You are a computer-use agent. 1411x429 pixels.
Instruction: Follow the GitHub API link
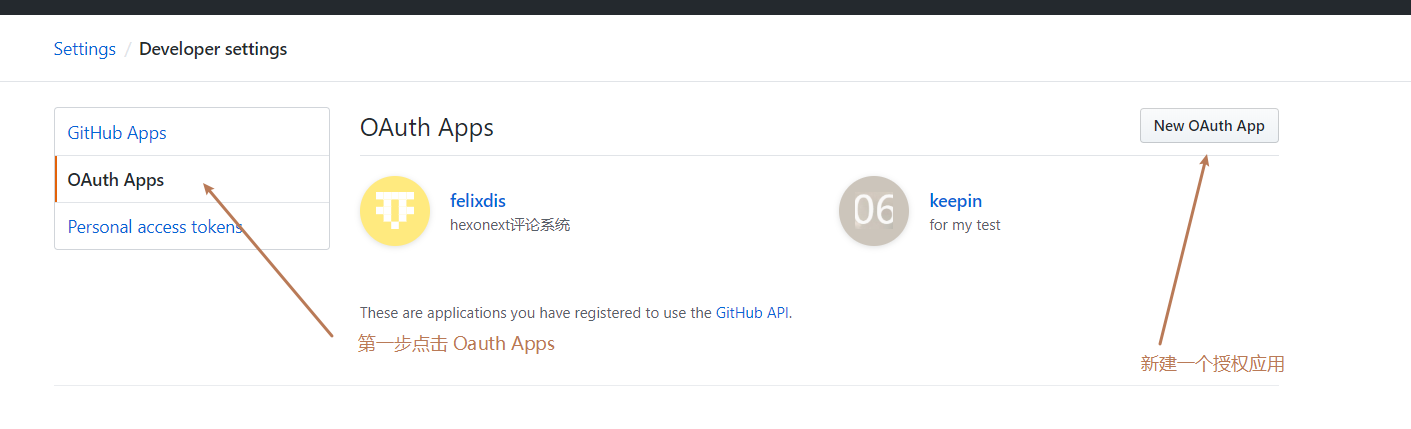[x=753, y=313]
